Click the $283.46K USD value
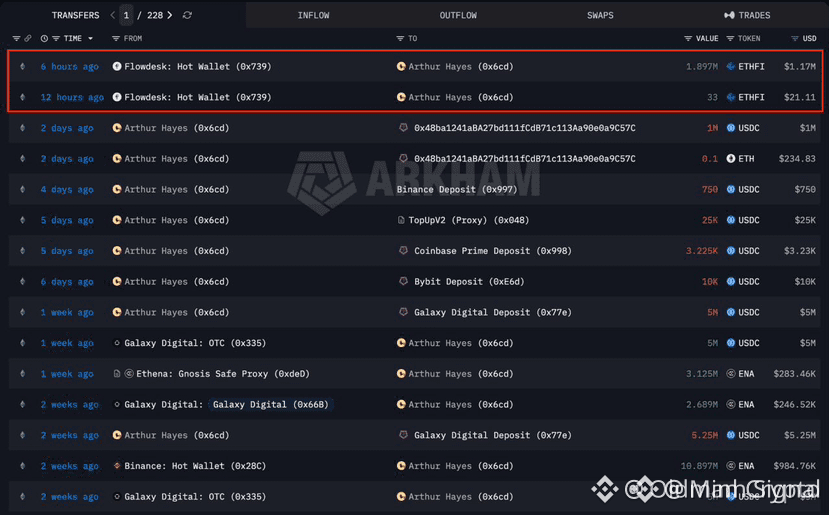This screenshot has height=515, width=829. pos(795,374)
